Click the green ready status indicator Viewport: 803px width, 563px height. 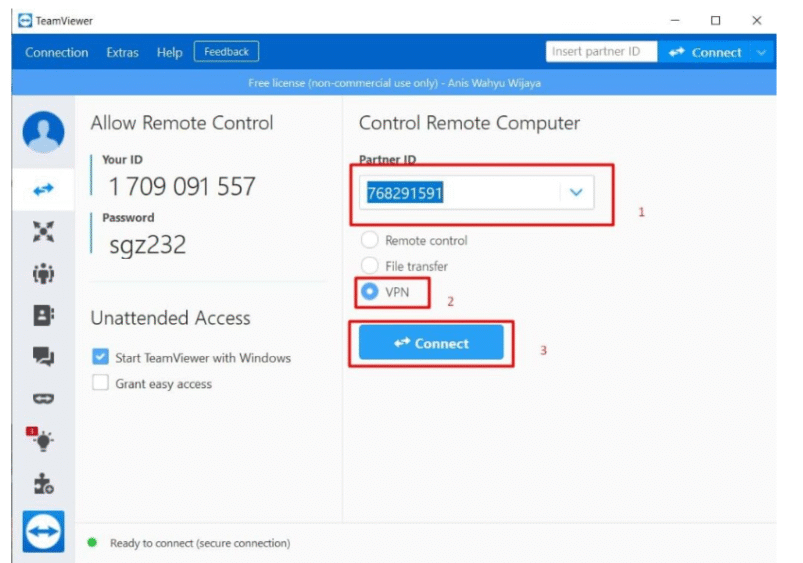pos(92,543)
